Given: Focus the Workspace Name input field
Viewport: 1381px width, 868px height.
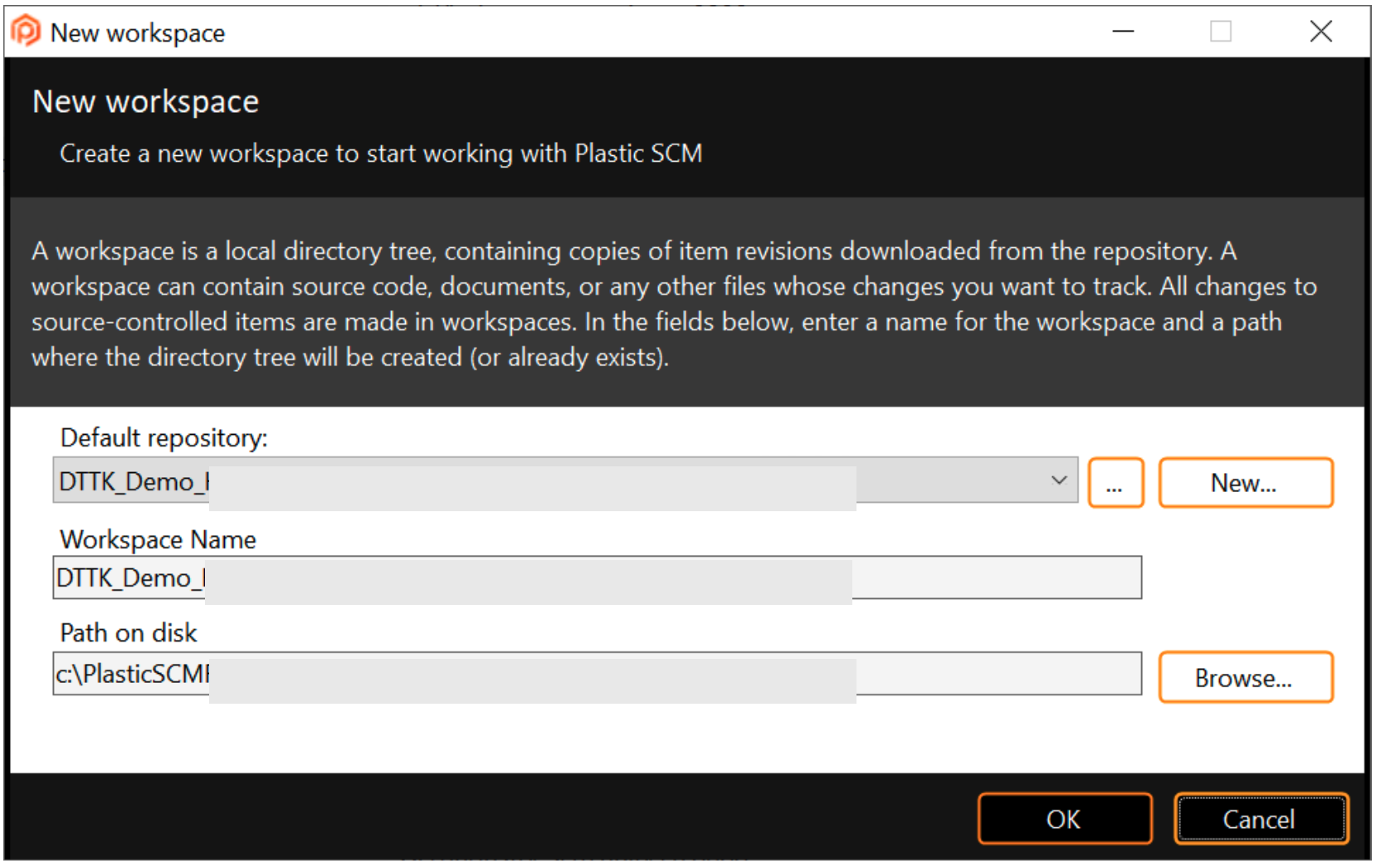Looking at the screenshot, I should click(x=597, y=578).
